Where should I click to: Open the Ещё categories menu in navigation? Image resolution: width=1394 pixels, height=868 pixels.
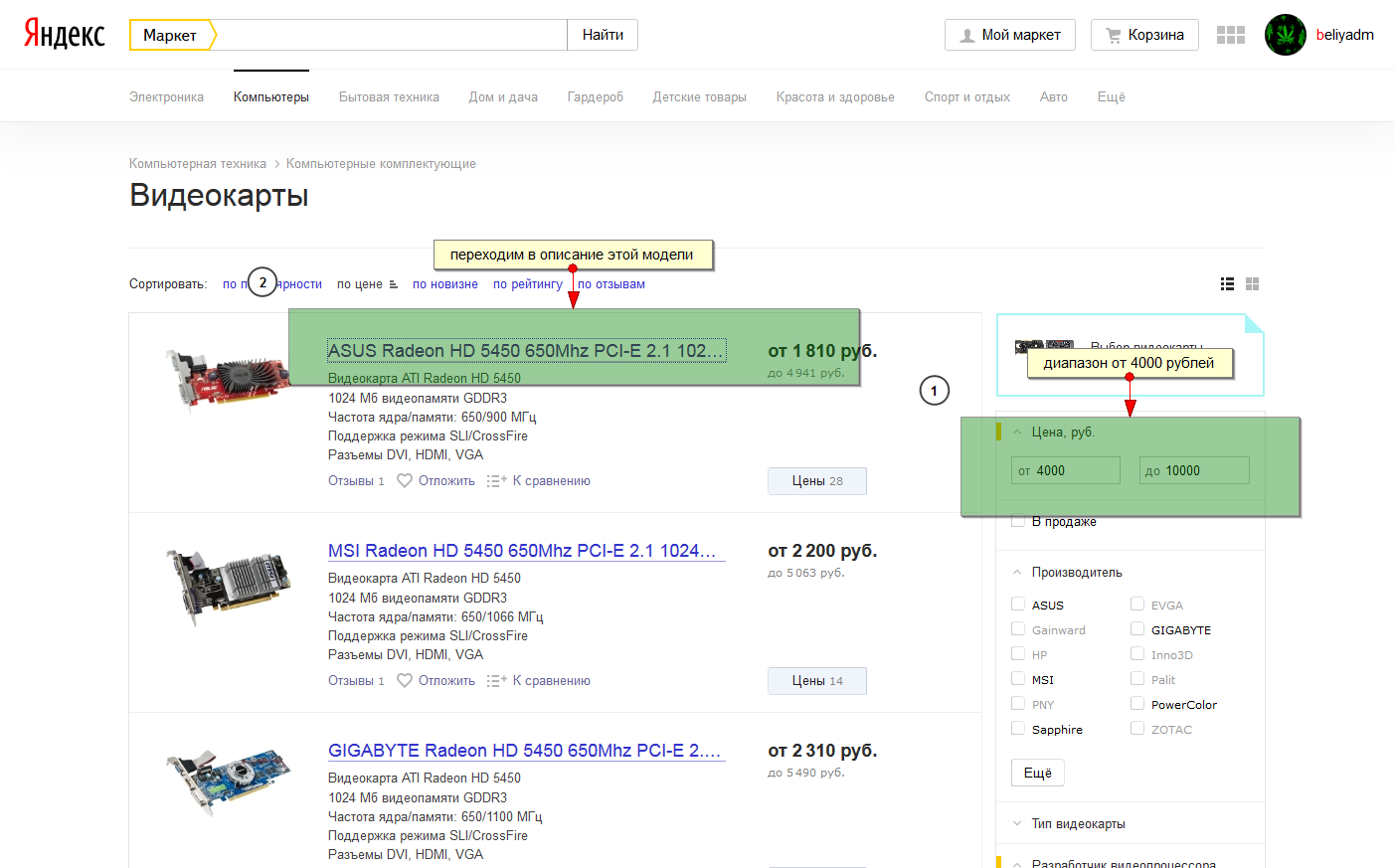1112,97
